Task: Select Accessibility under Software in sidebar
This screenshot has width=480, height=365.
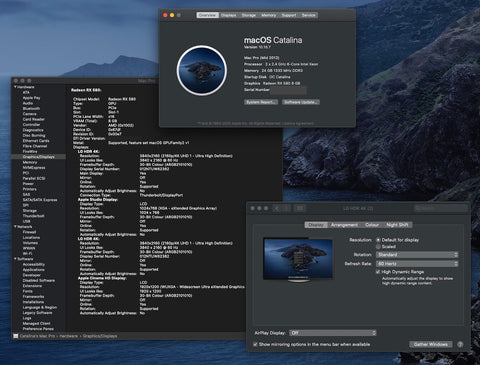Action: pos(34,264)
